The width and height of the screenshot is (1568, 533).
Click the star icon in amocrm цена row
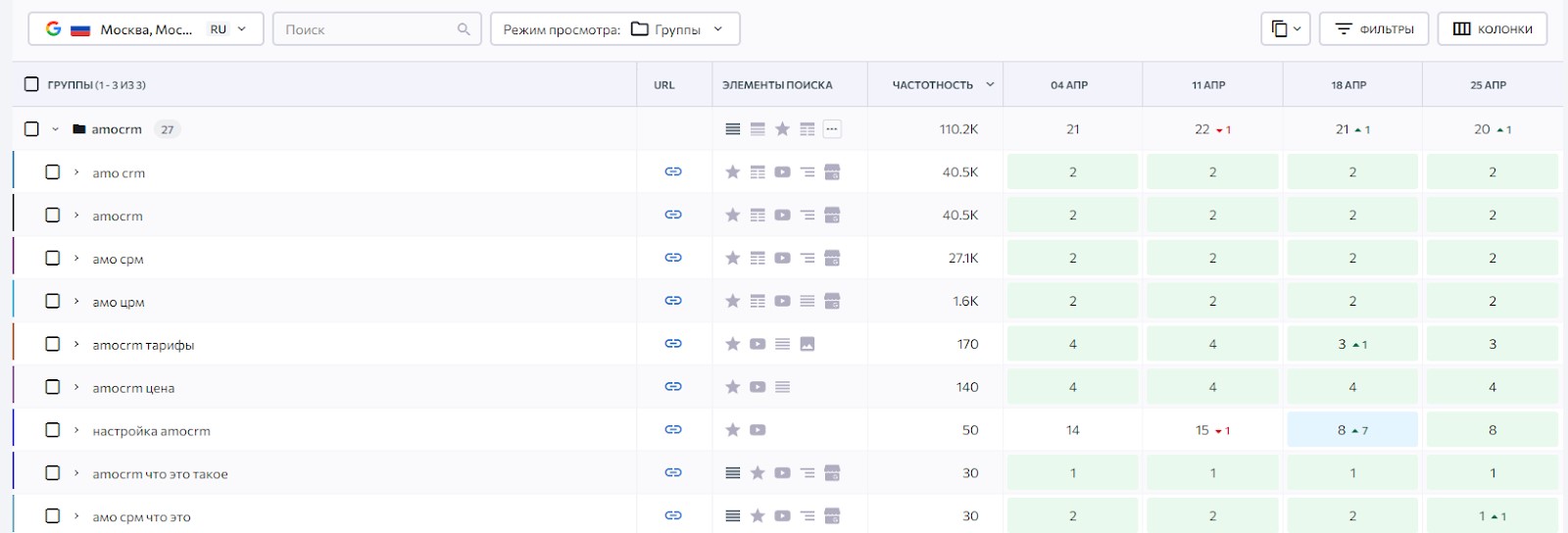[732, 387]
